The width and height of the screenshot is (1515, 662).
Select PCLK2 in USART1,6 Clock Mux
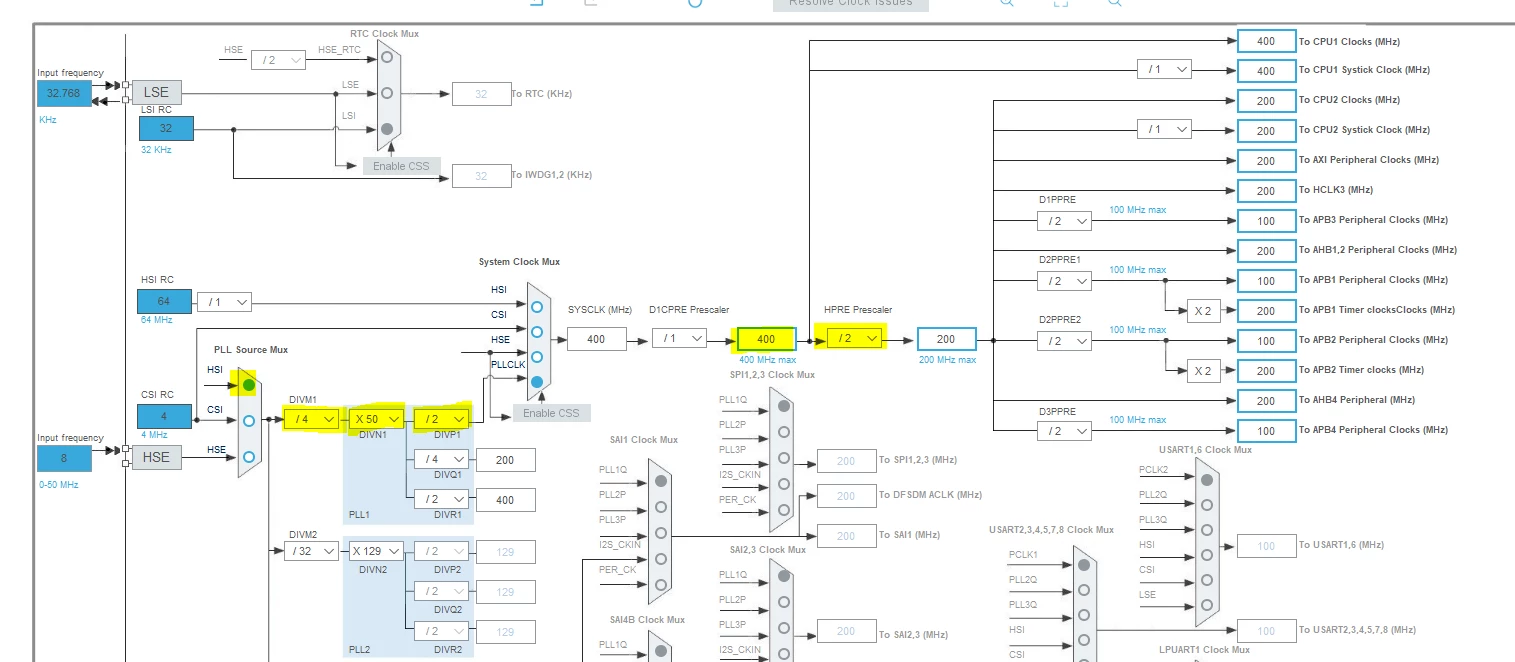tap(1207, 480)
